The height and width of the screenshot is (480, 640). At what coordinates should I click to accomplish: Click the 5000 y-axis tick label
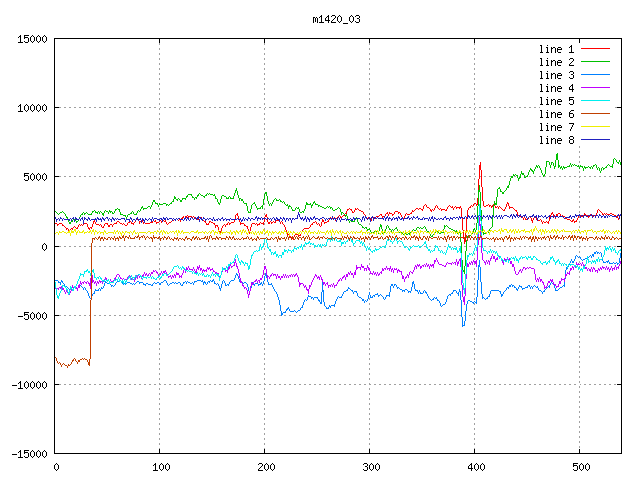click(35, 177)
